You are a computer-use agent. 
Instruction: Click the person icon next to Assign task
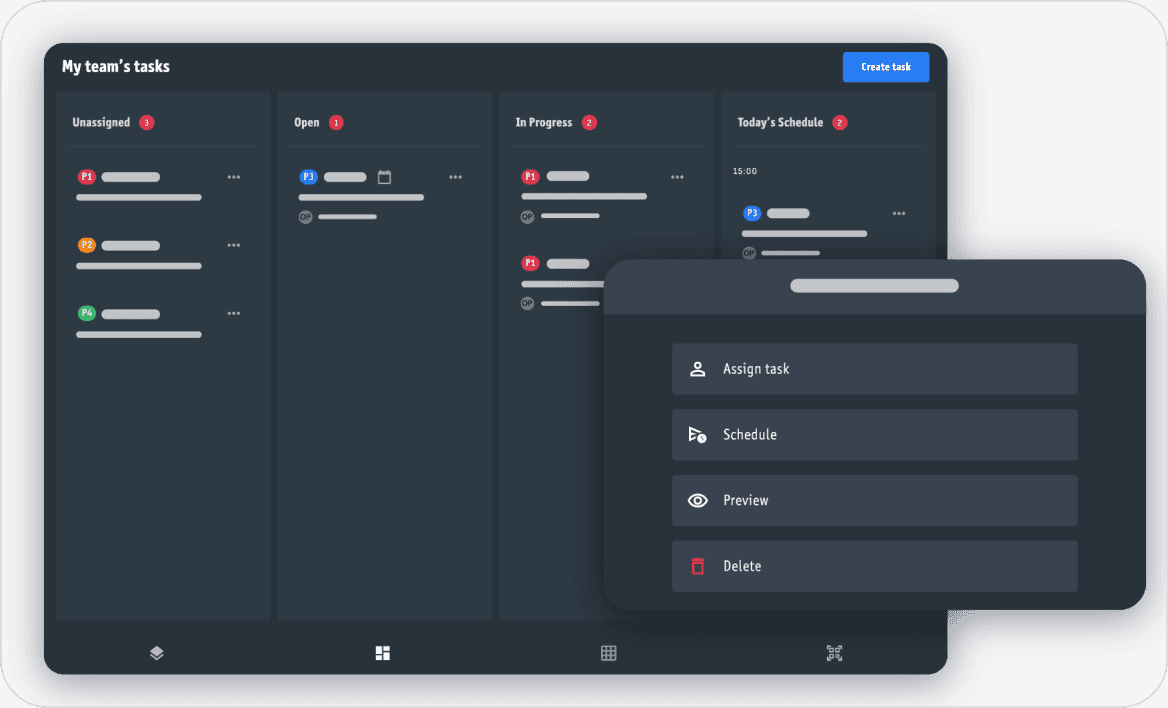tap(697, 368)
